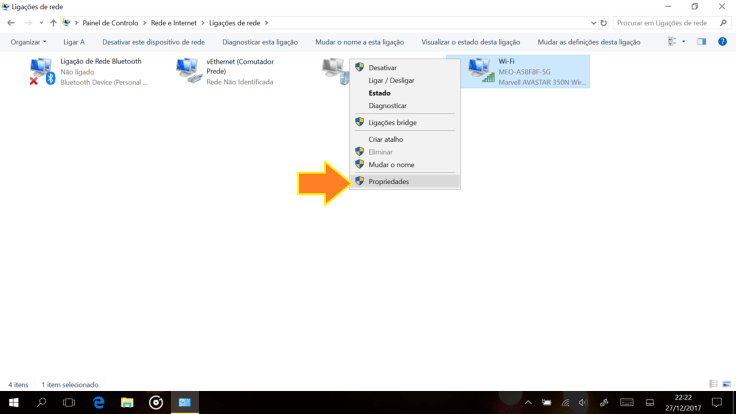Open the help question mark icon

722,42
